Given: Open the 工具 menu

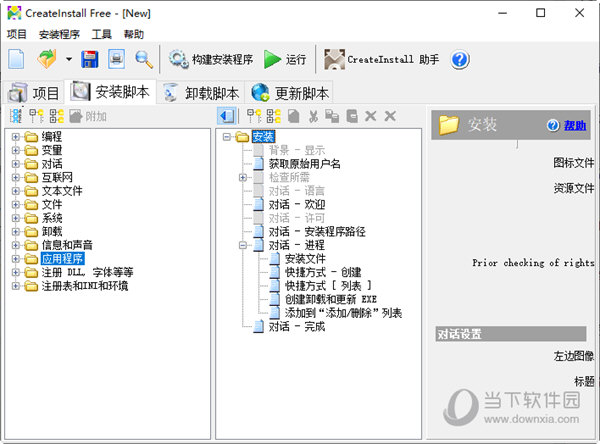Looking at the screenshot, I should [x=101, y=34].
